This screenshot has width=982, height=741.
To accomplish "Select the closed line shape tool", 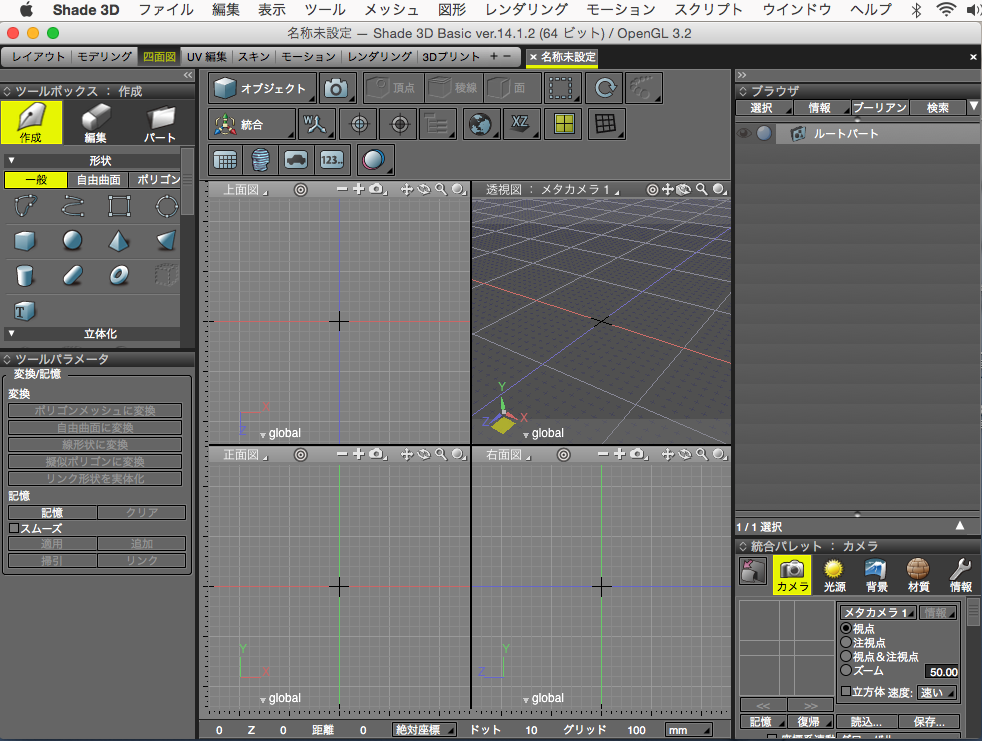I will pyautogui.click(x=25, y=205).
